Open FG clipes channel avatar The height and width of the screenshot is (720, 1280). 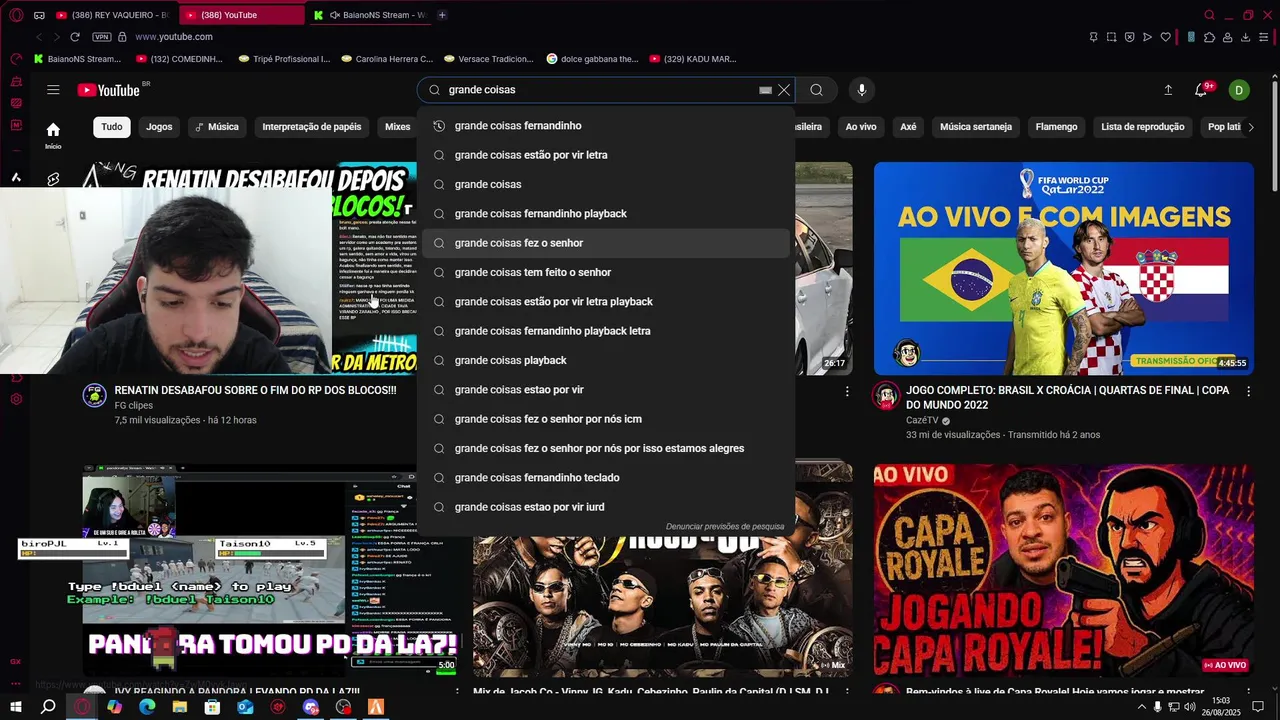click(x=95, y=395)
